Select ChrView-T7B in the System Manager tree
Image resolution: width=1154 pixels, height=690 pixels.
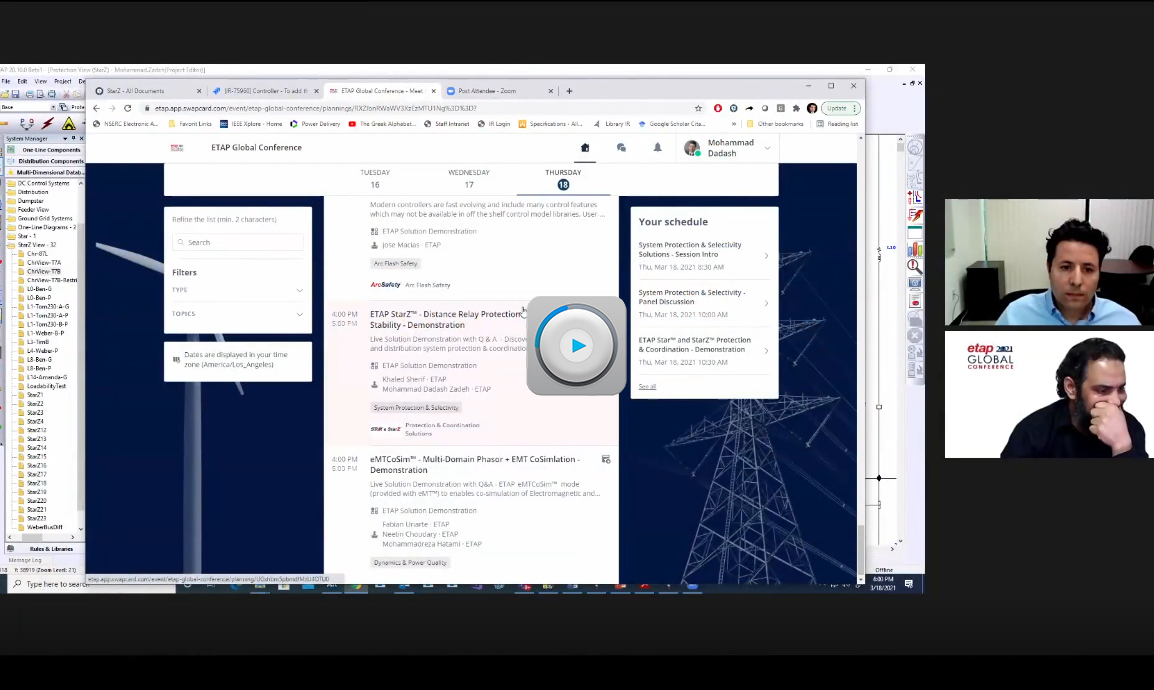tap(44, 272)
